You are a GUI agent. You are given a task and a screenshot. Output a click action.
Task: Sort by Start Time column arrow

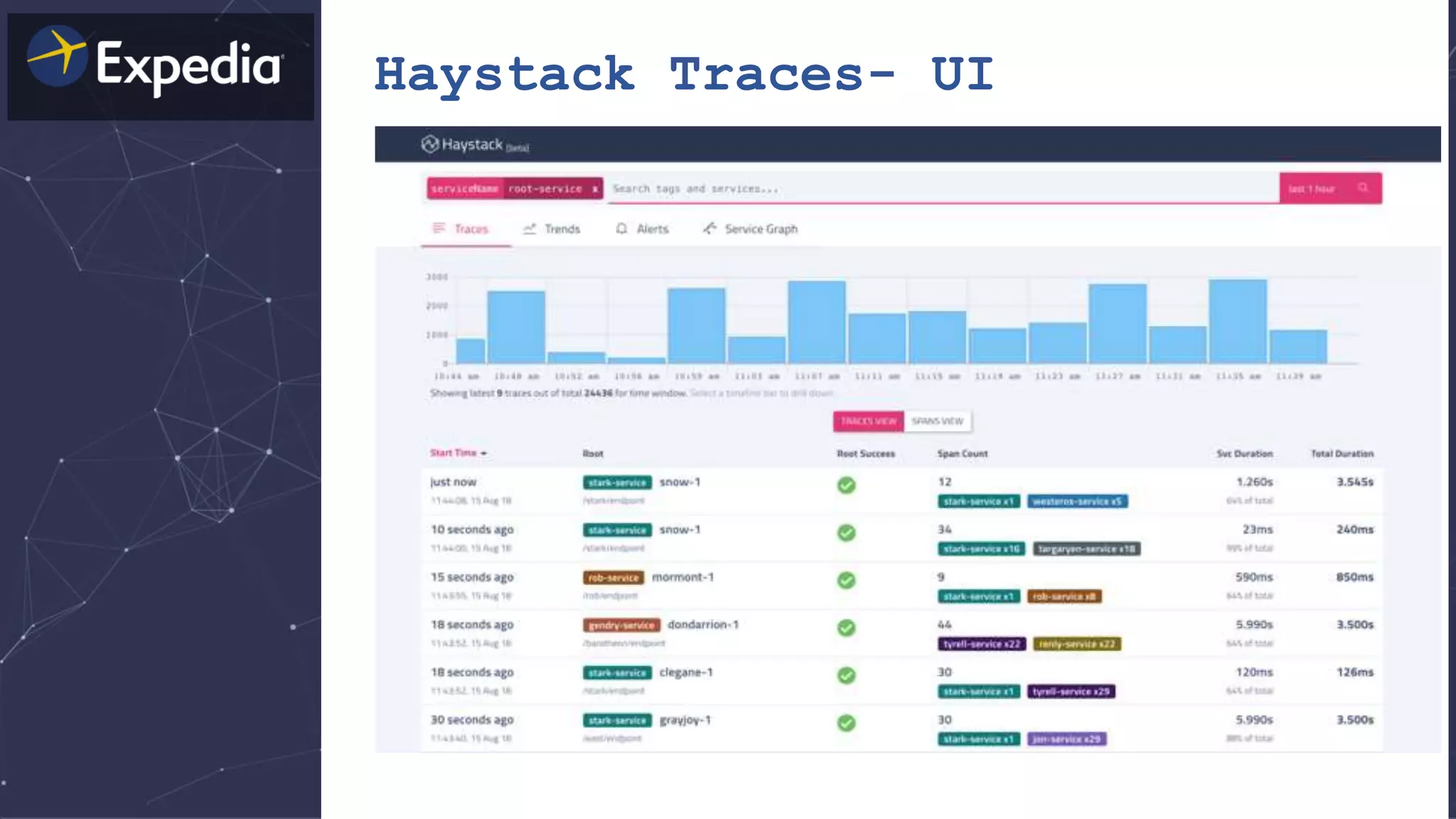click(484, 454)
